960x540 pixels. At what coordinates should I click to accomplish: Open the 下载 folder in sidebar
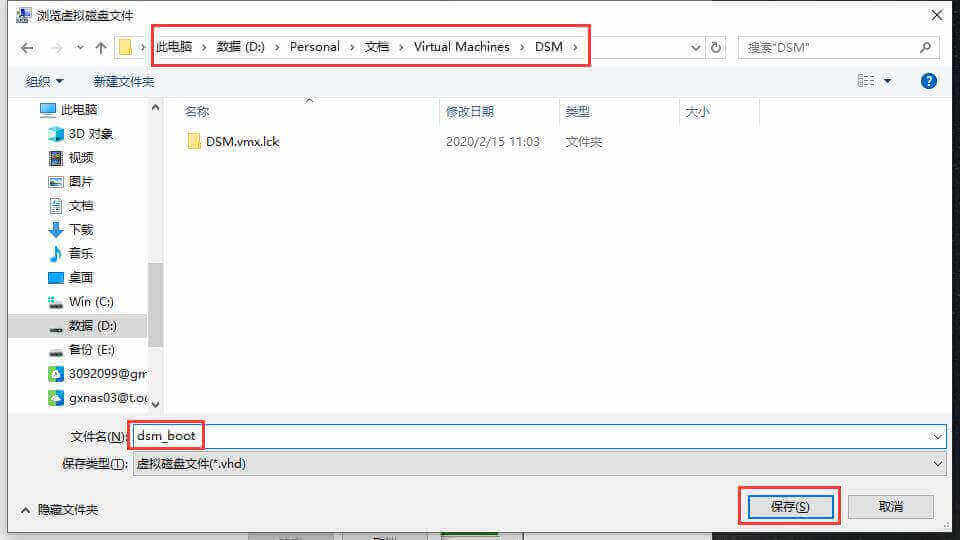click(81, 230)
